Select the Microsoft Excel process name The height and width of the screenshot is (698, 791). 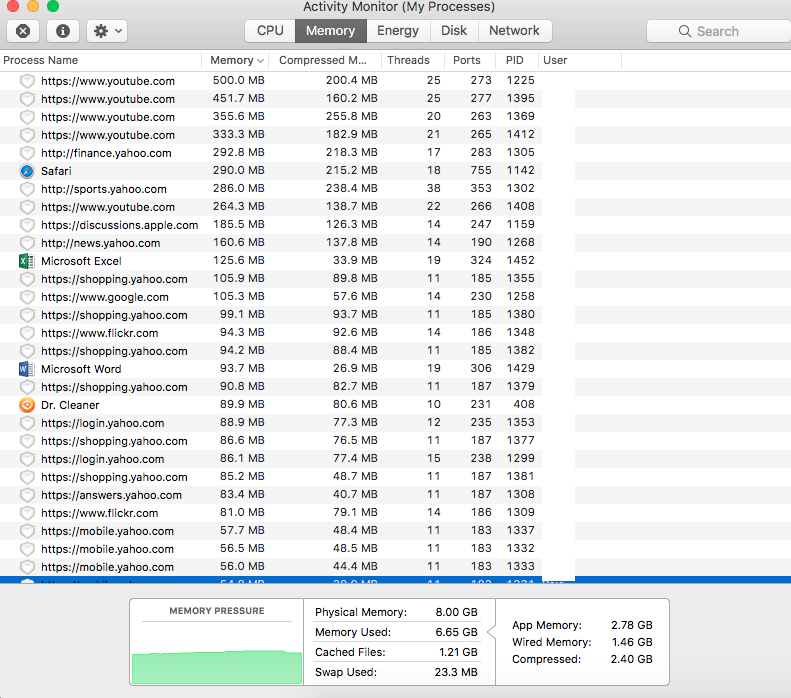click(x=81, y=261)
